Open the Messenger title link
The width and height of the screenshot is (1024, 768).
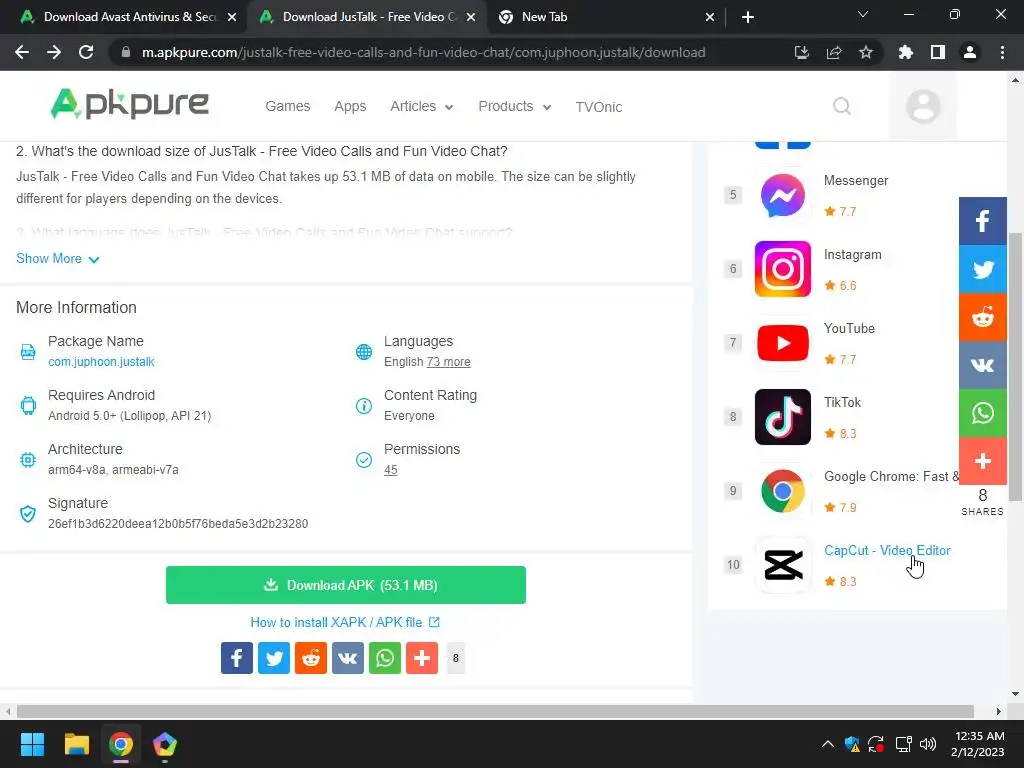click(x=856, y=181)
